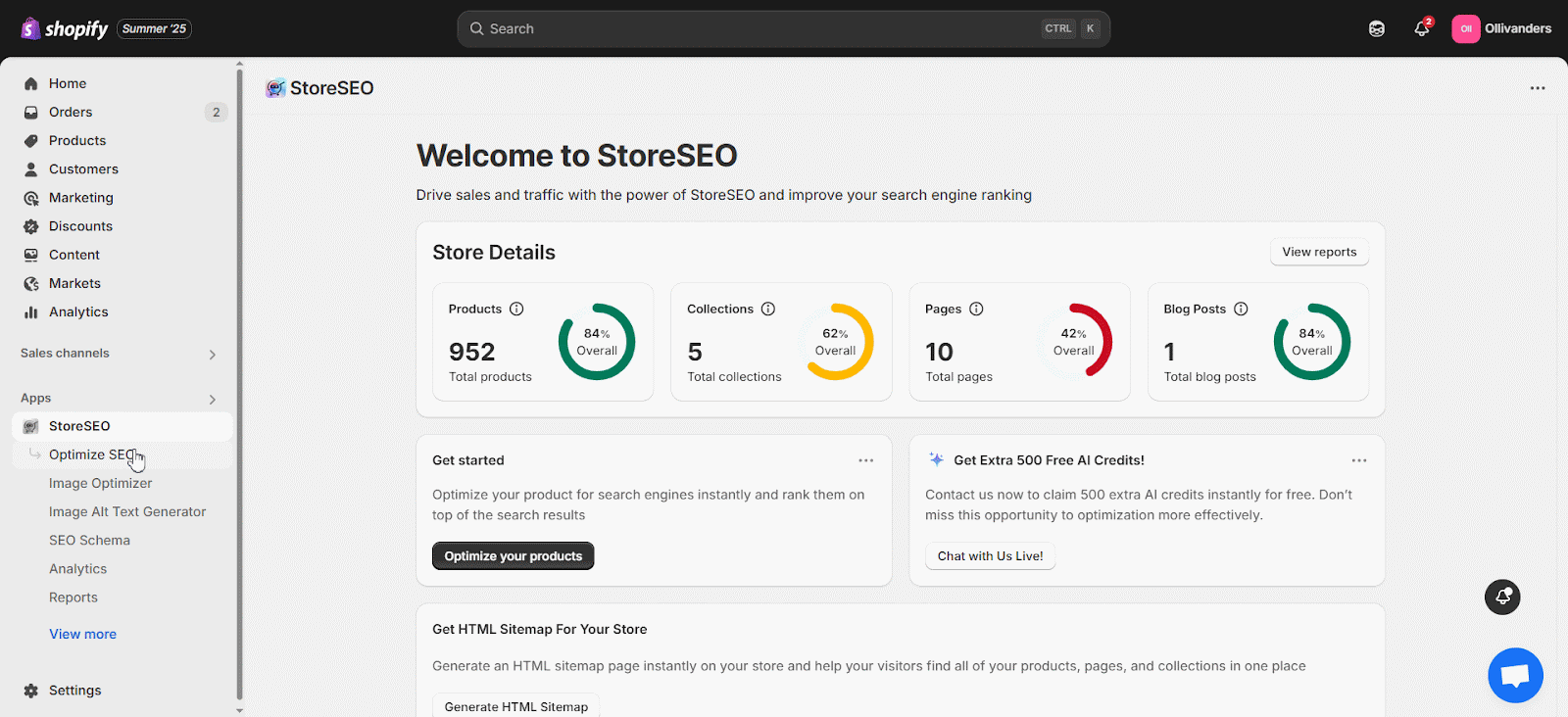Open the notifications bell with badge
This screenshot has width=1568, height=717.
(1422, 28)
